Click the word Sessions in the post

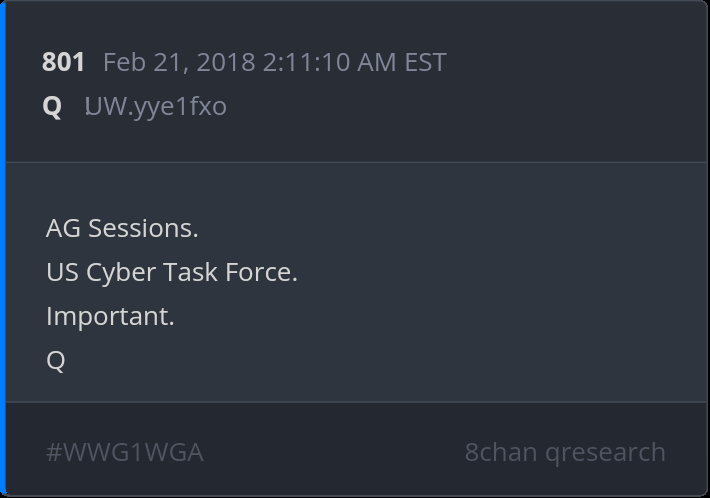click(143, 228)
